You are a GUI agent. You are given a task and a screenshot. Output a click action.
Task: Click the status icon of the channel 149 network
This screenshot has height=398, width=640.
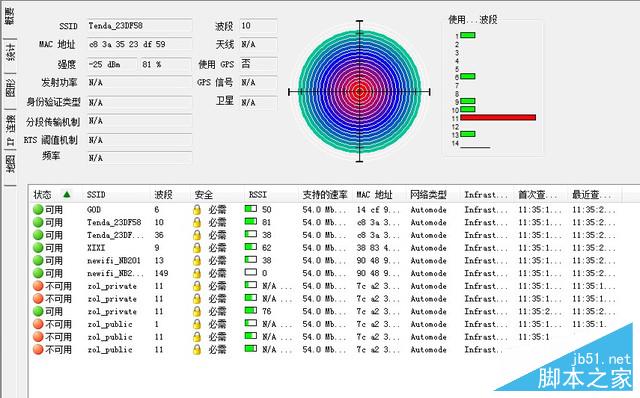click(x=38, y=273)
